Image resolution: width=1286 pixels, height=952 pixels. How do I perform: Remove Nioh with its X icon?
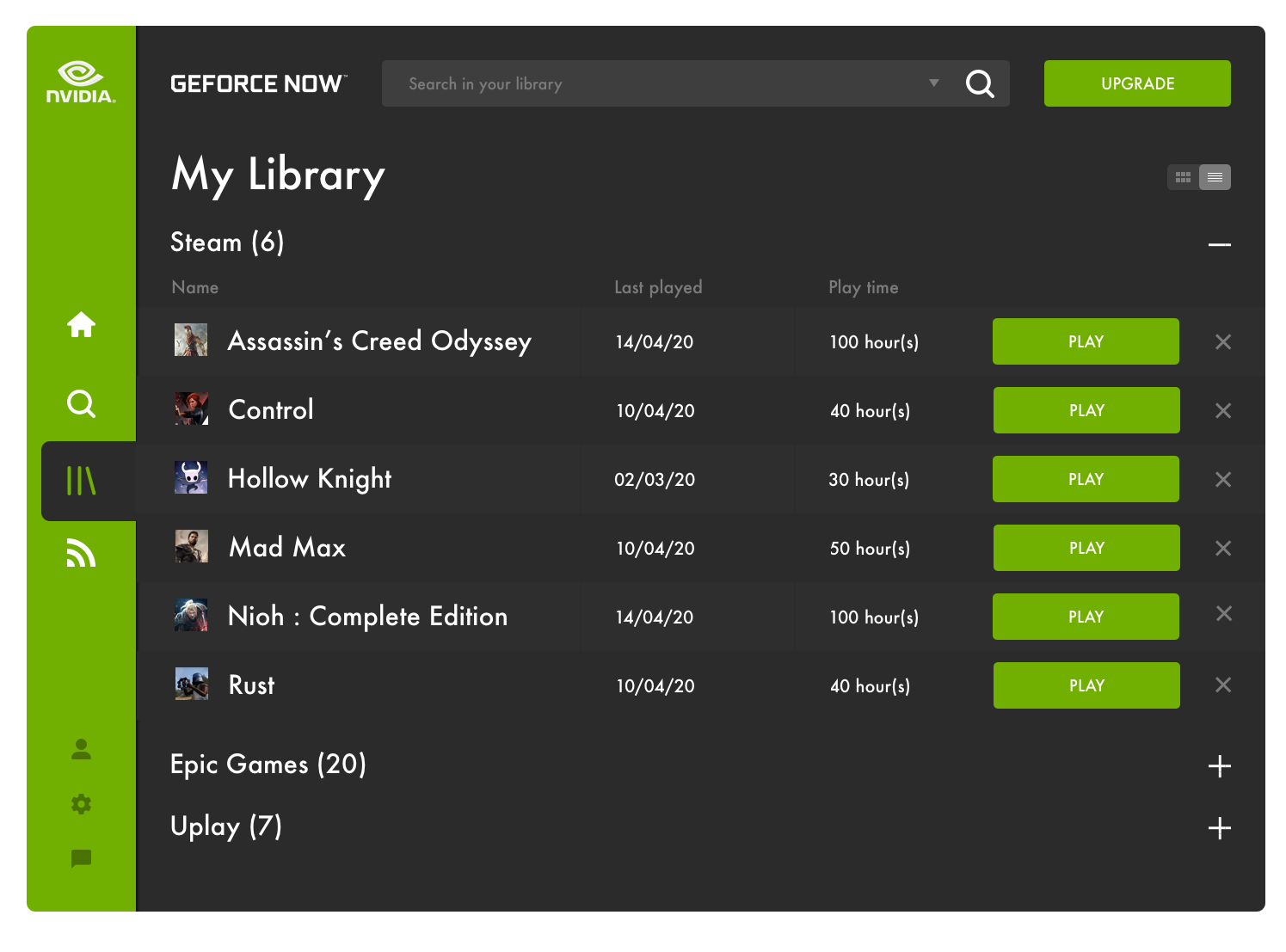click(1224, 613)
